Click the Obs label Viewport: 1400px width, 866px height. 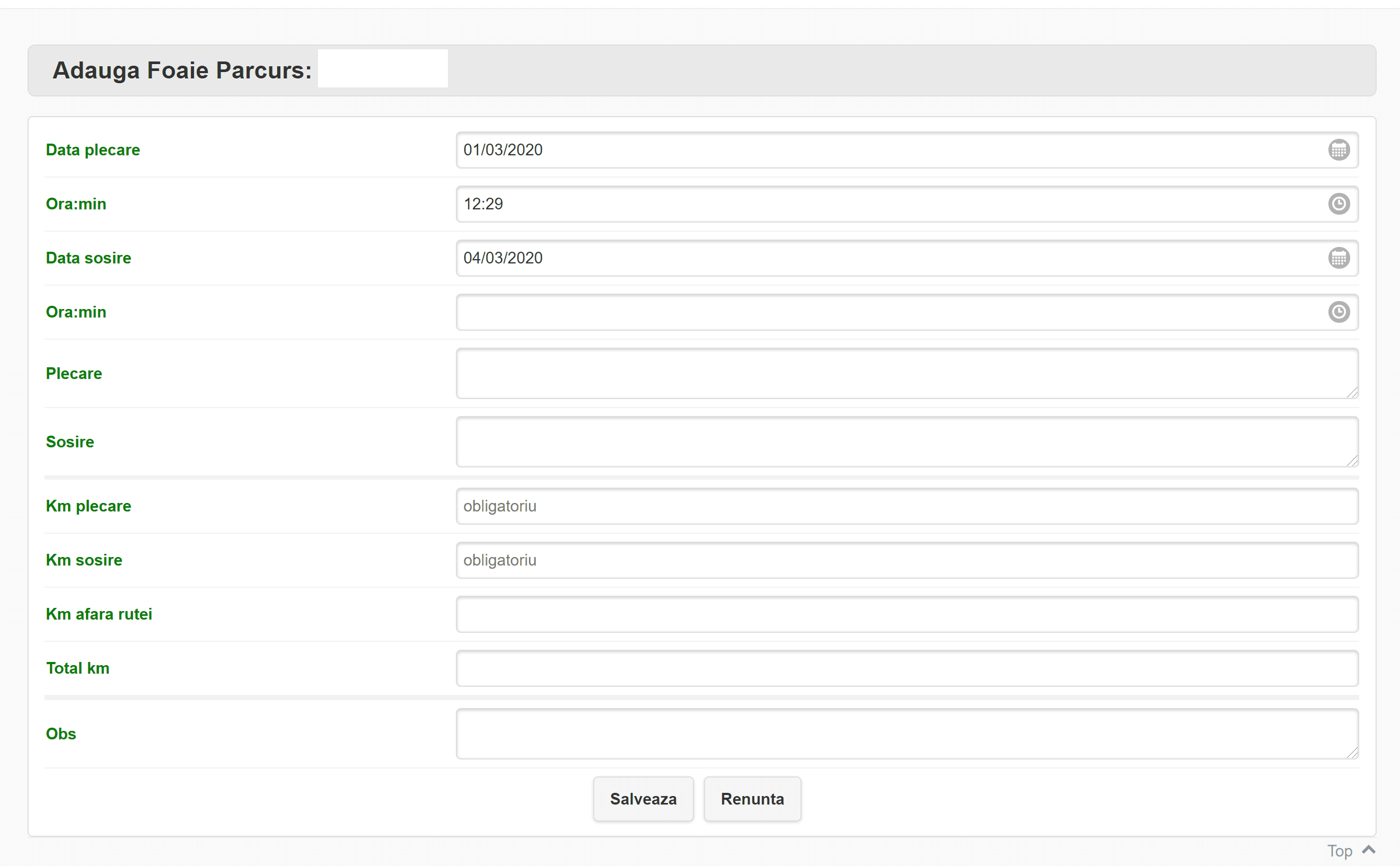[61, 734]
